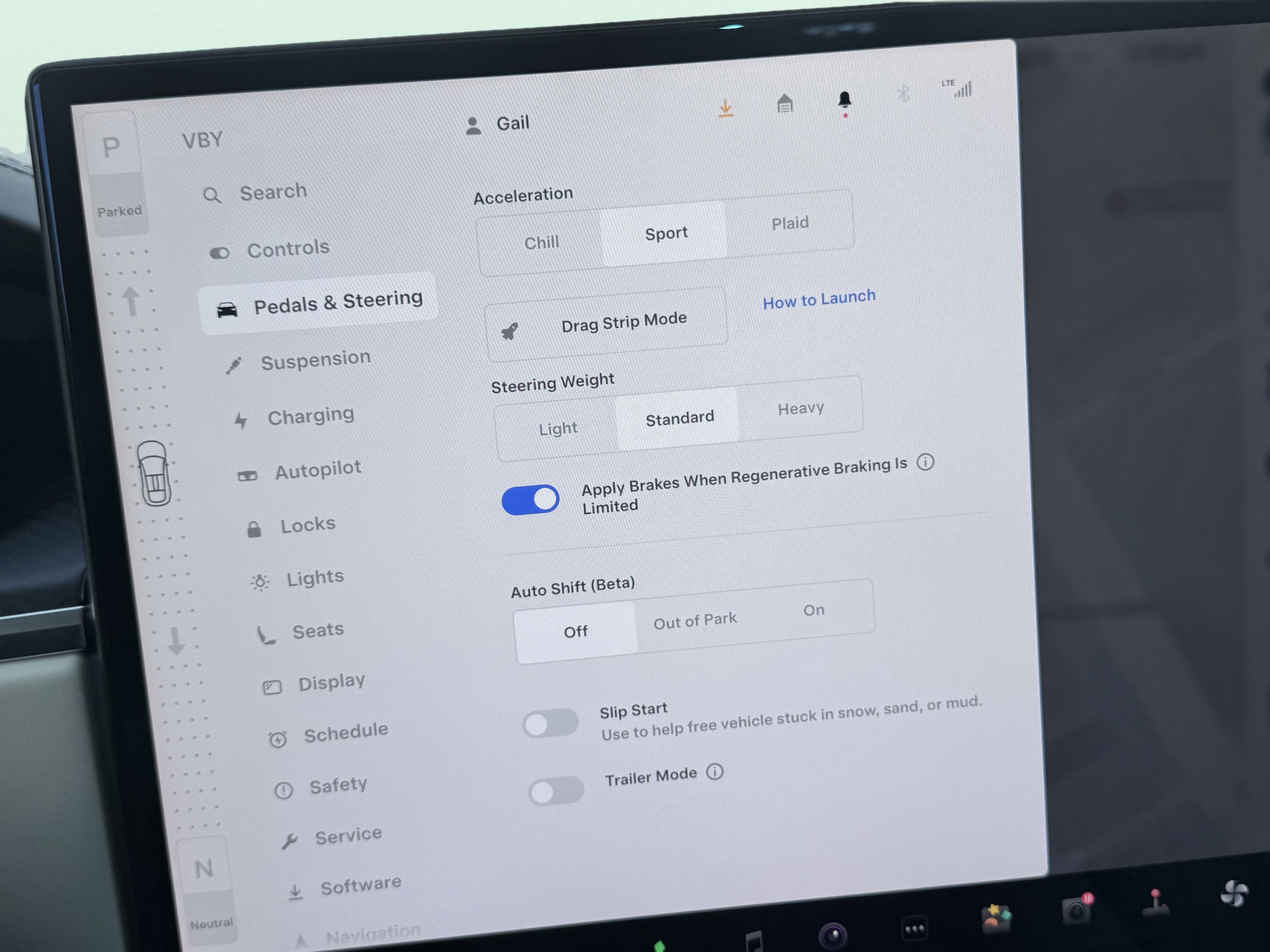Screen dimensions: 1270x952
Task: Click info icon next to Trailer Mode
Action: [715, 772]
